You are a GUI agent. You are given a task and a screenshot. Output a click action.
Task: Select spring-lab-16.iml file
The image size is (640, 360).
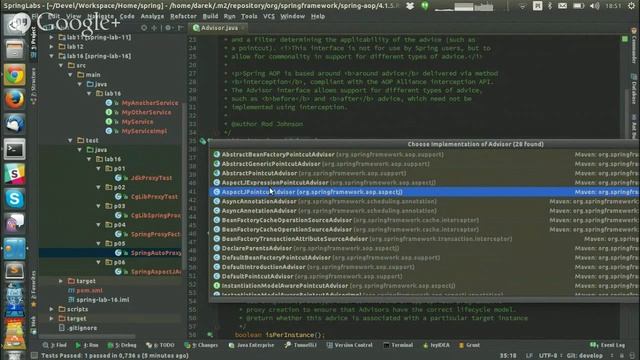coord(103,300)
